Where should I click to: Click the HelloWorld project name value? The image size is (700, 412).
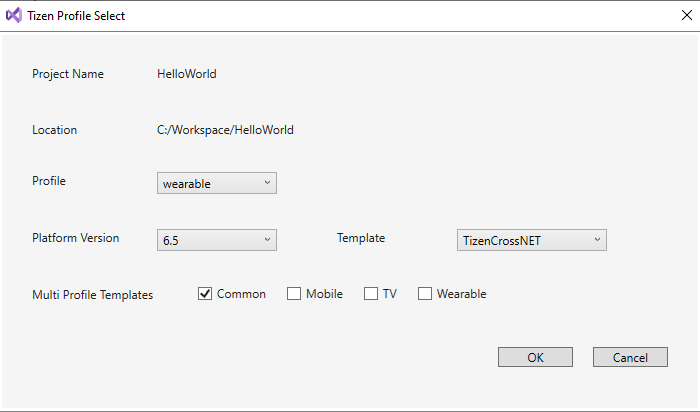[x=186, y=74]
